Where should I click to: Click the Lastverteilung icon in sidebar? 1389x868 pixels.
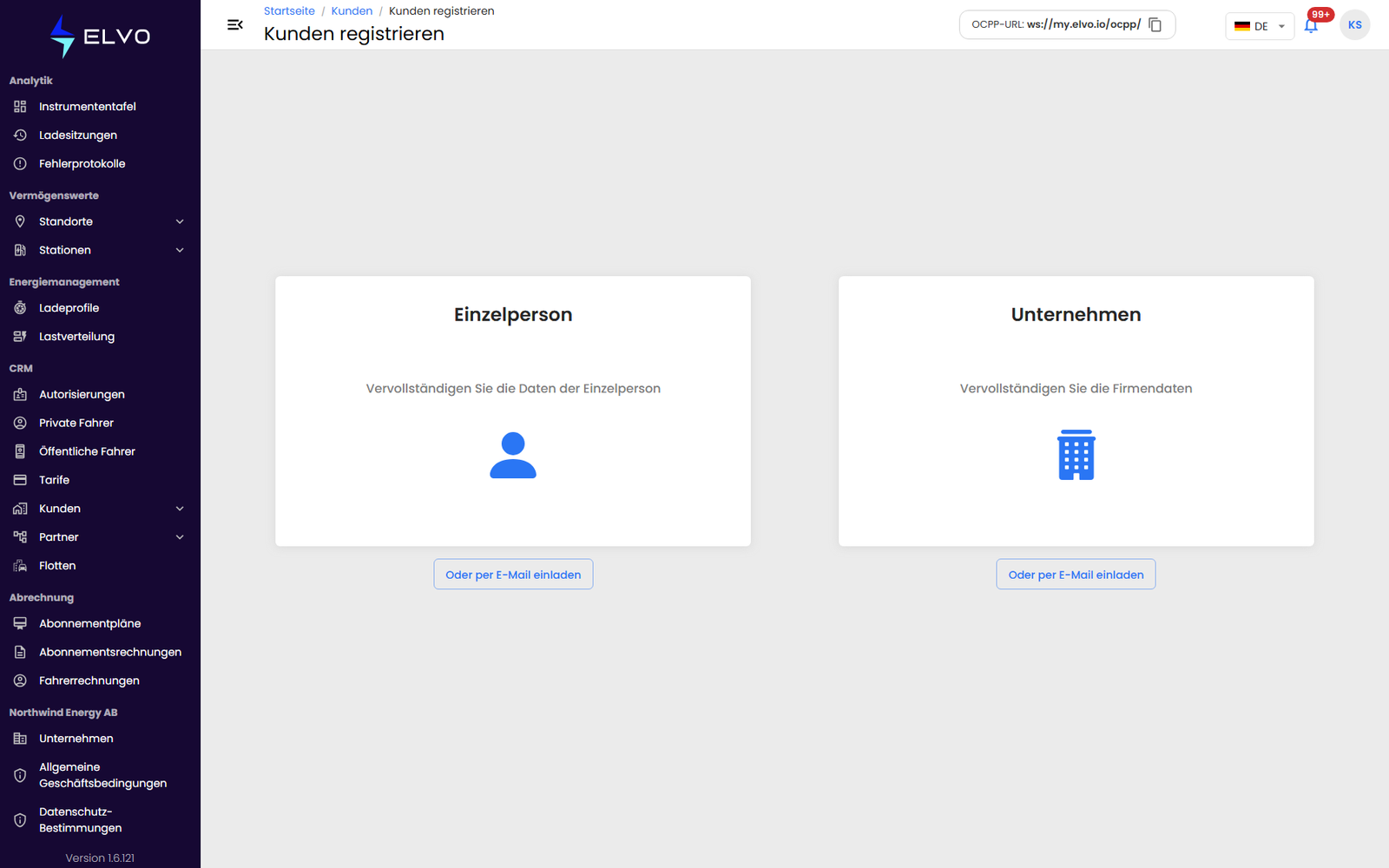pos(20,337)
